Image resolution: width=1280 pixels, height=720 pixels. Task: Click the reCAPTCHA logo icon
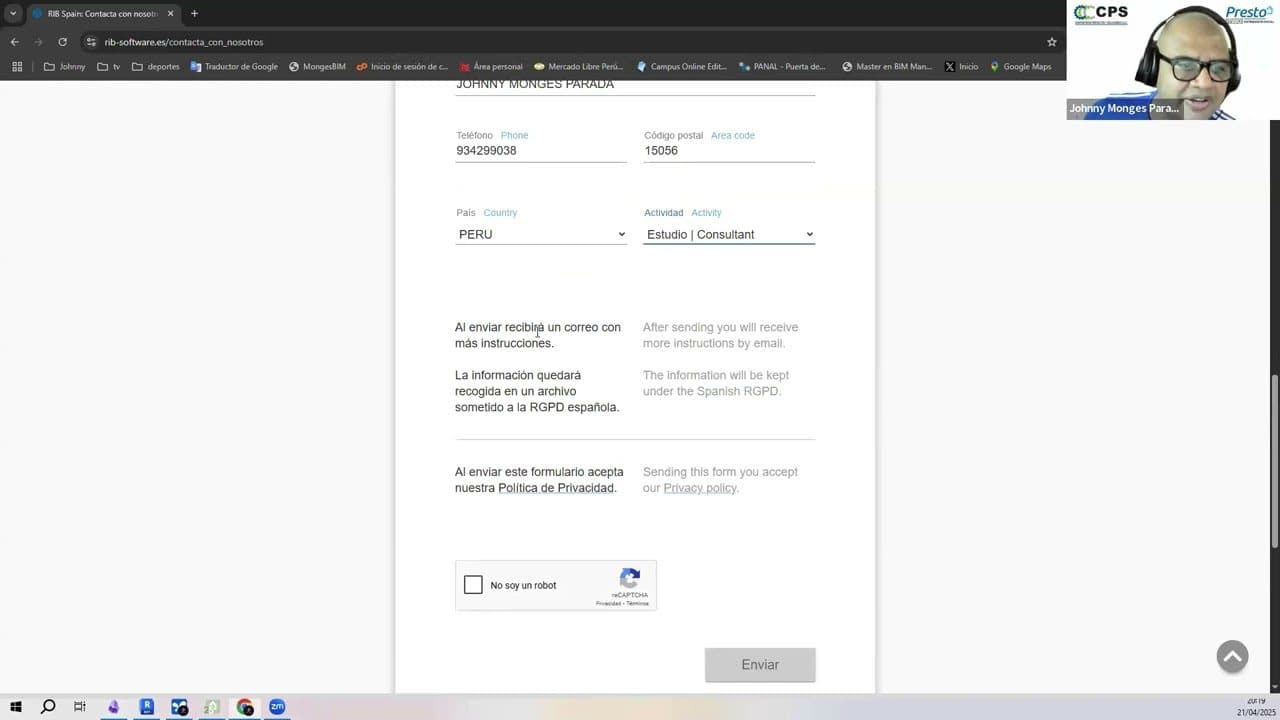(629, 578)
